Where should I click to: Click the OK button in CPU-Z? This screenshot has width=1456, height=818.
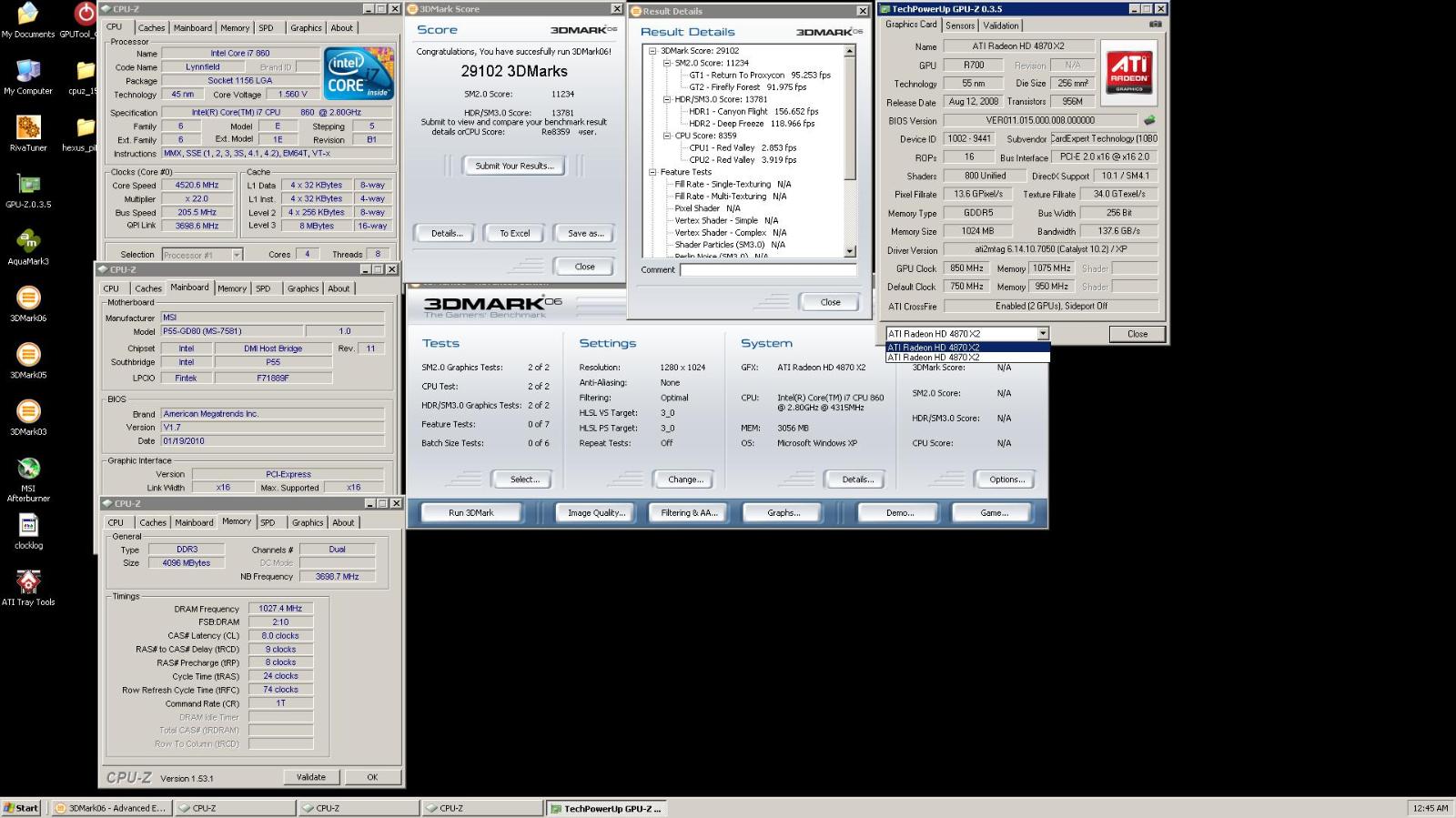[x=372, y=777]
